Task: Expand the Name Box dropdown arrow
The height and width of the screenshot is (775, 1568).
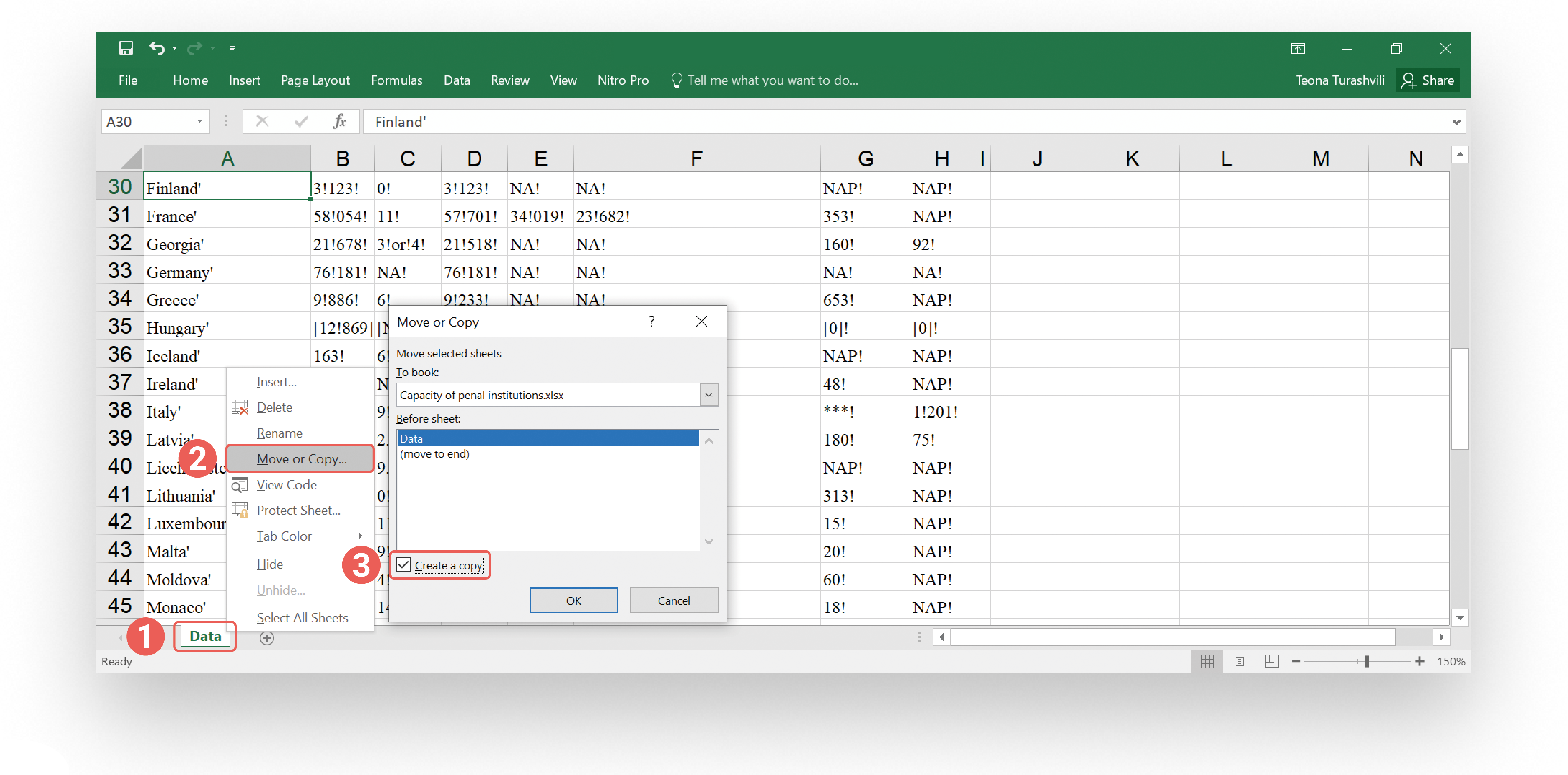Action: [199, 122]
